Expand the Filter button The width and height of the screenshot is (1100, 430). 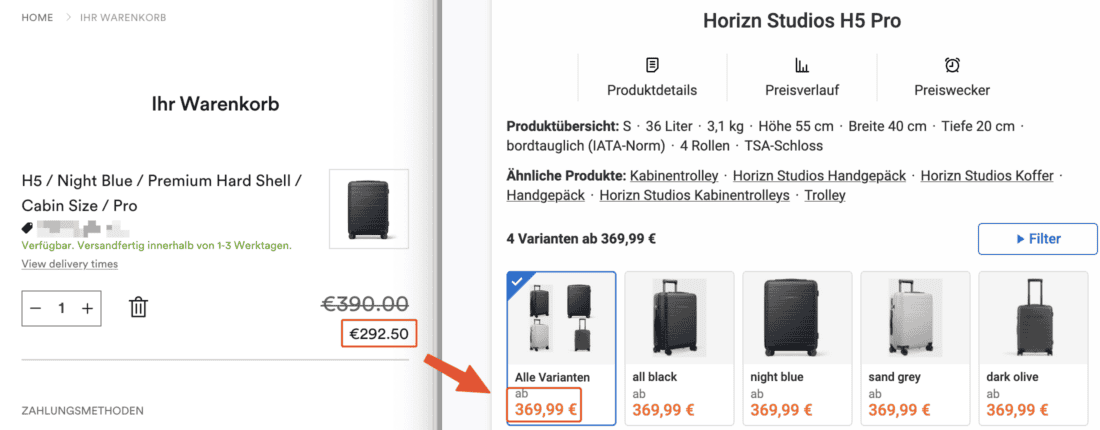tap(1038, 239)
